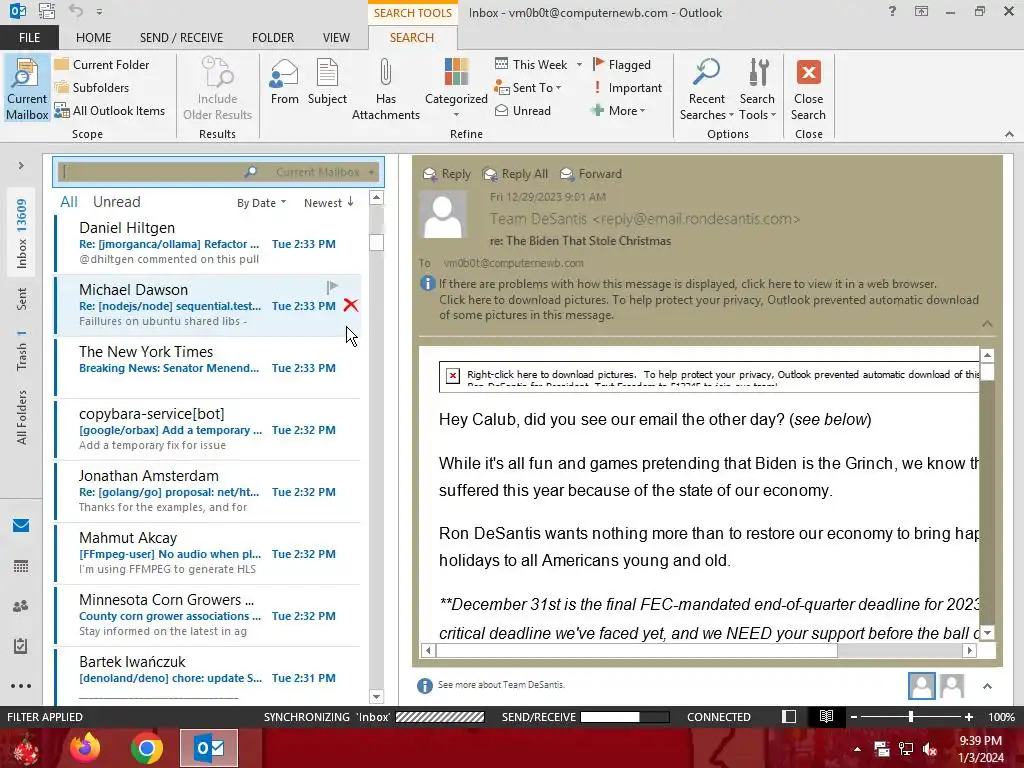1024x768 pixels.
Task: Switch to the FOLDER ribbon tab
Action: [273, 38]
